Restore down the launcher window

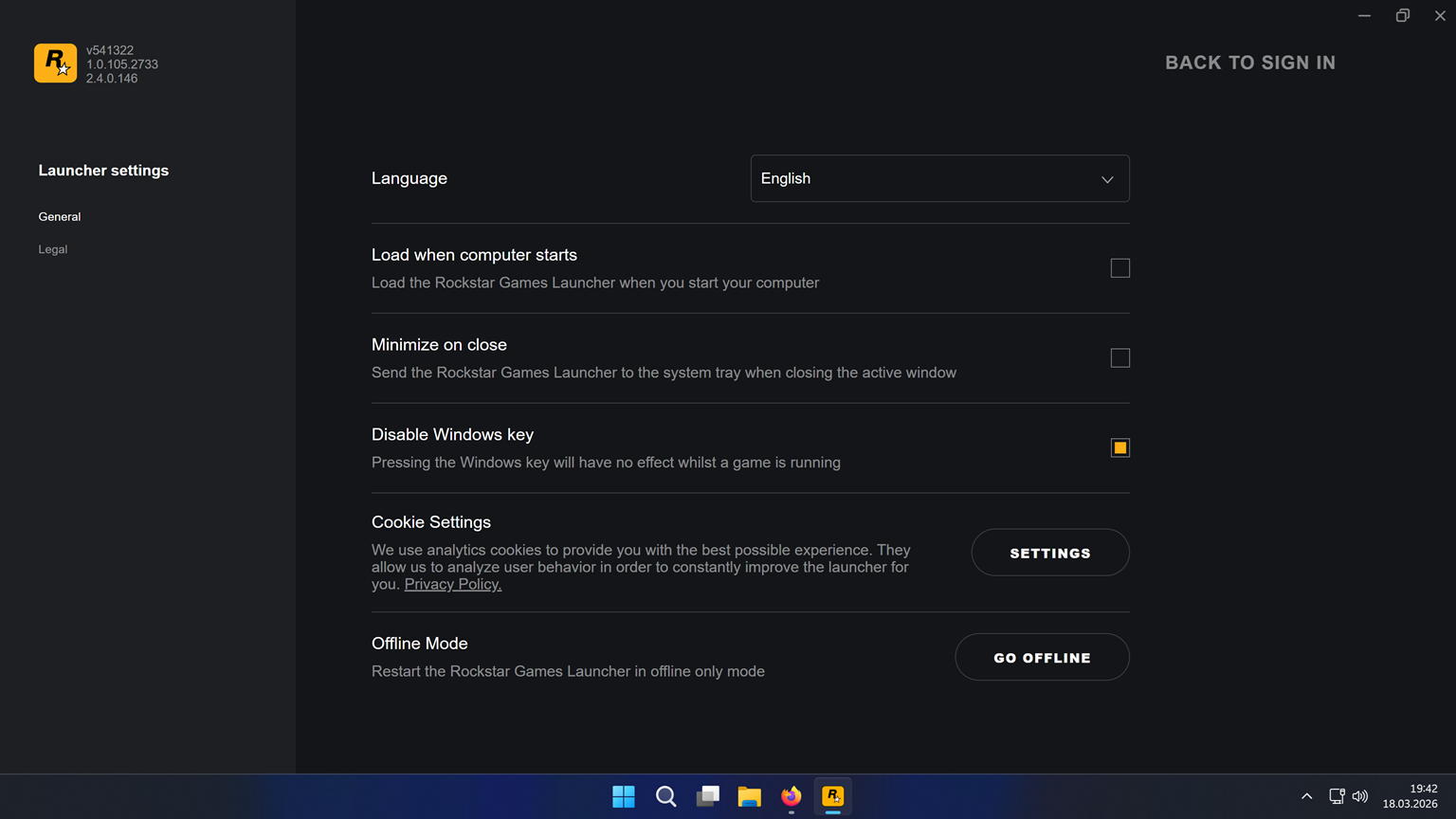click(1403, 15)
